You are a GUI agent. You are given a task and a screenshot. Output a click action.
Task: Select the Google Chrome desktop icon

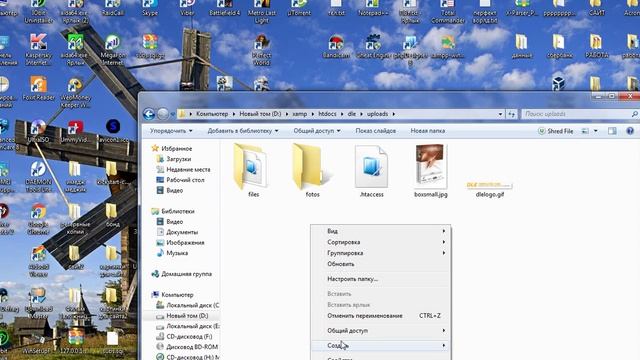(x=38, y=219)
